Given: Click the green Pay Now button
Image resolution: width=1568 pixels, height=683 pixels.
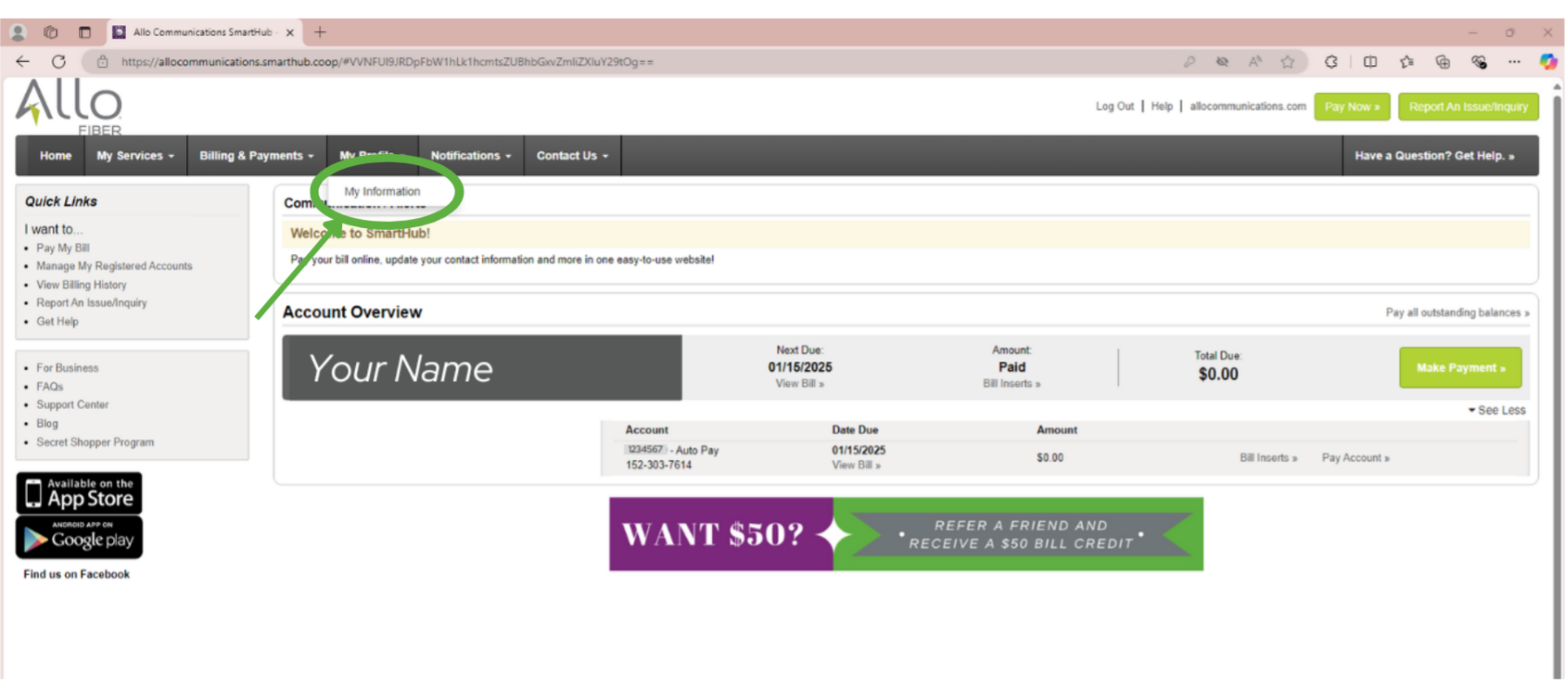Looking at the screenshot, I should coord(1351,106).
